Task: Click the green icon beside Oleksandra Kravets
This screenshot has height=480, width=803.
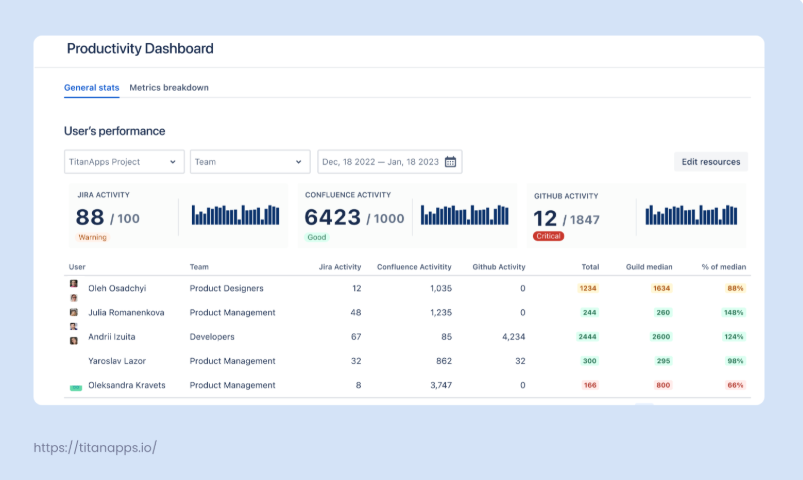Action: [75, 387]
